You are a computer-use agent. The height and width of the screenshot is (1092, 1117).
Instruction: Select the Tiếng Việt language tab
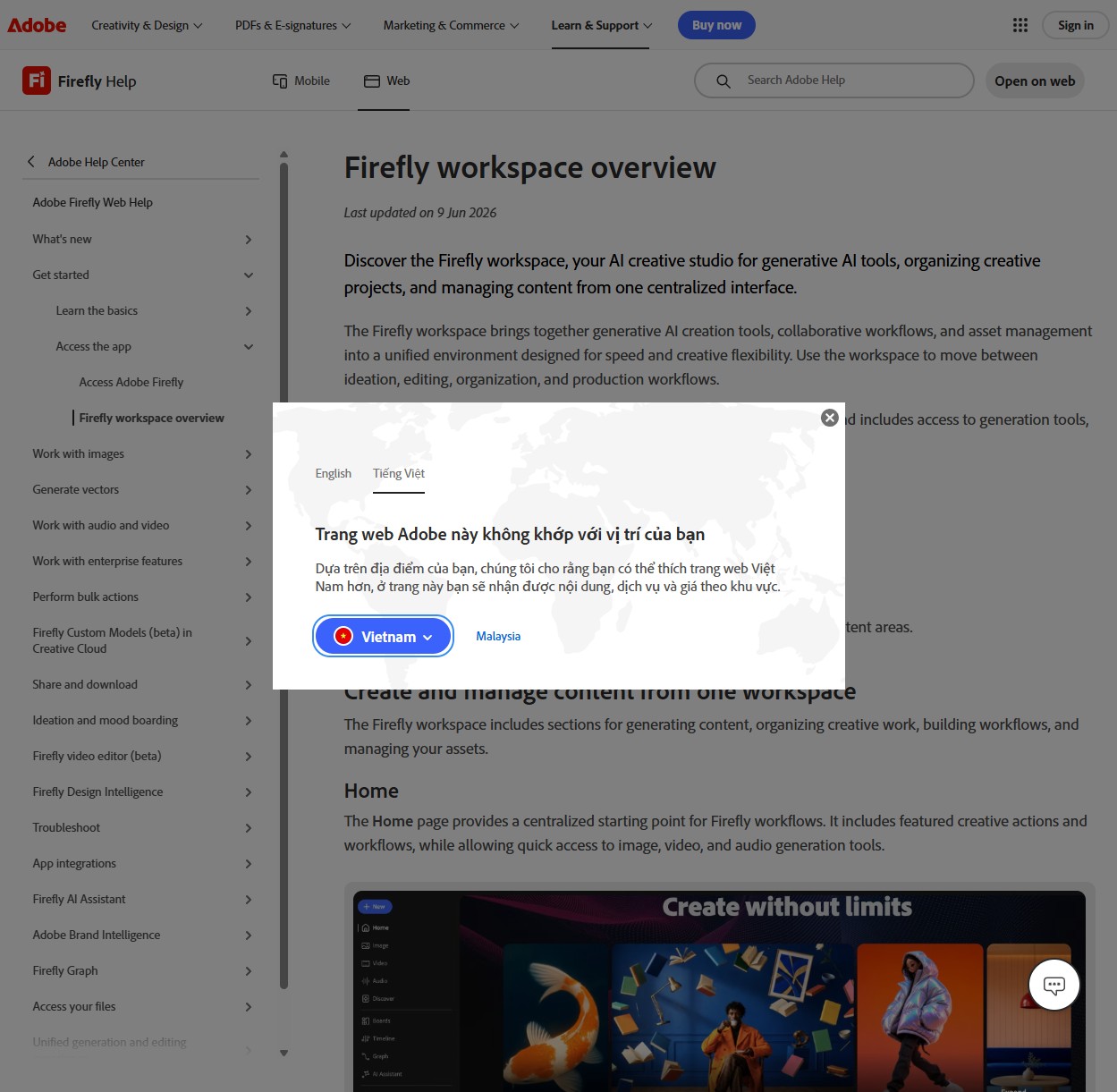(x=399, y=473)
